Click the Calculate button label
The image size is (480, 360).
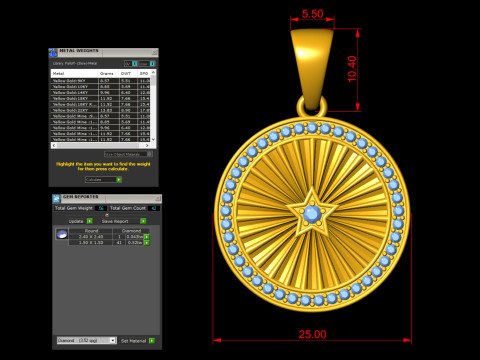pyautogui.click(x=94, y=180)
